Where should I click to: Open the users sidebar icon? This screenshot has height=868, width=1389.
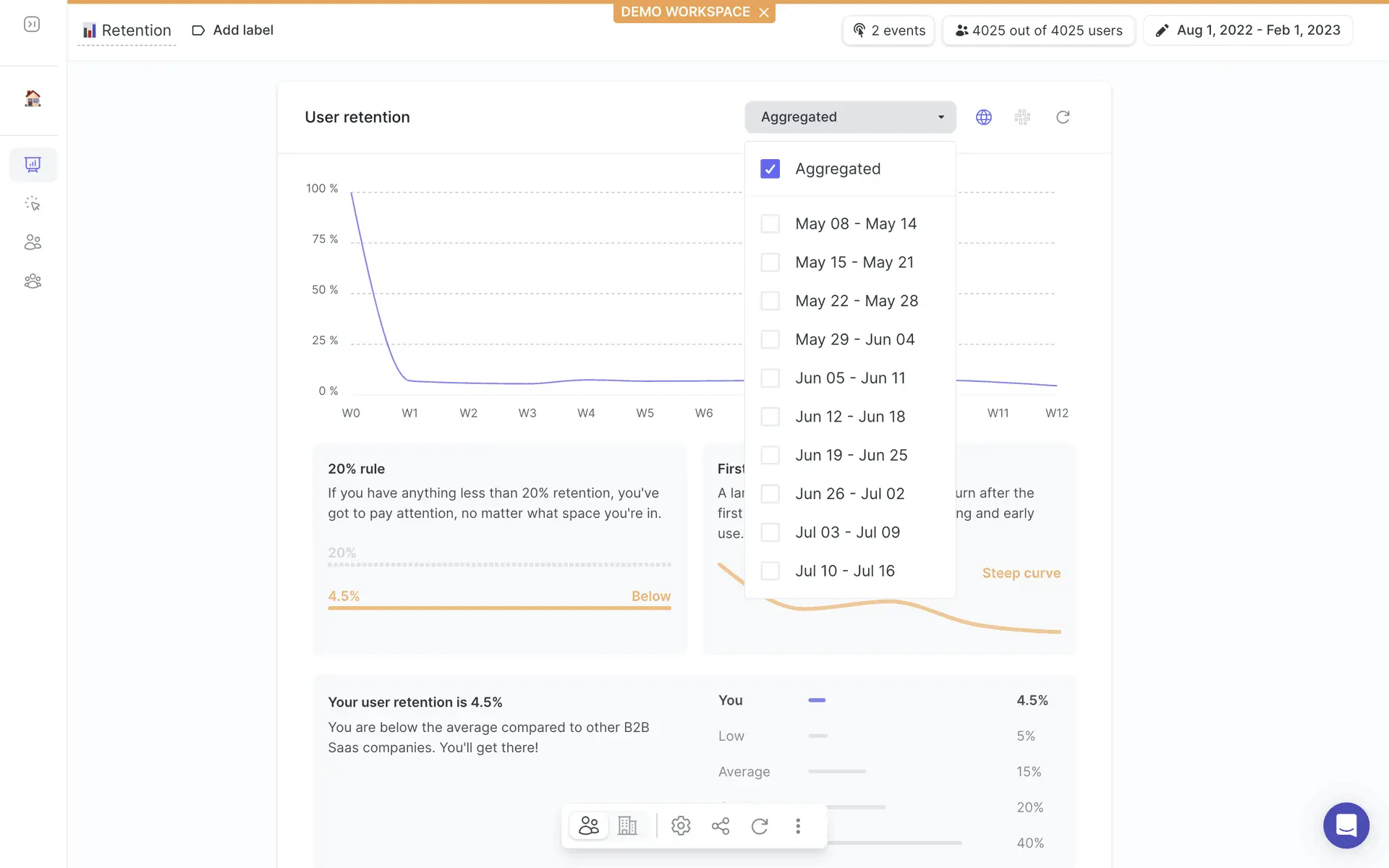[33, 242]
